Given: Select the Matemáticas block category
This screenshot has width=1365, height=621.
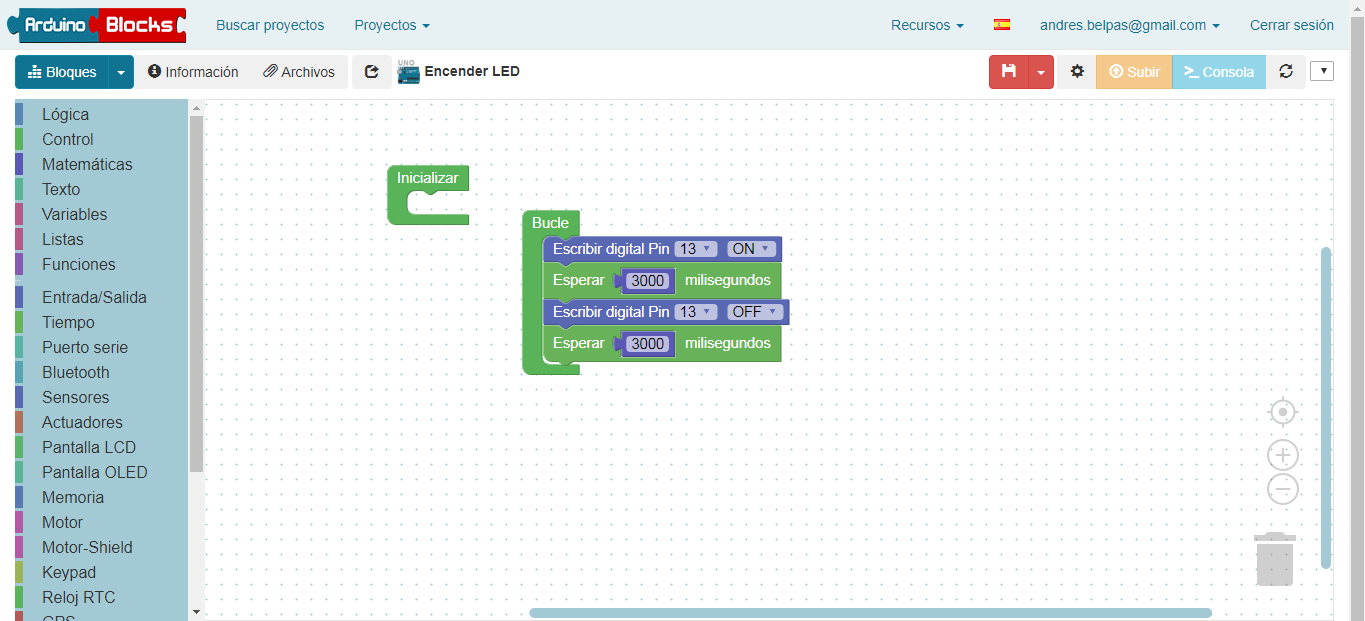Looking at the screenshot, I should (101, 164).
